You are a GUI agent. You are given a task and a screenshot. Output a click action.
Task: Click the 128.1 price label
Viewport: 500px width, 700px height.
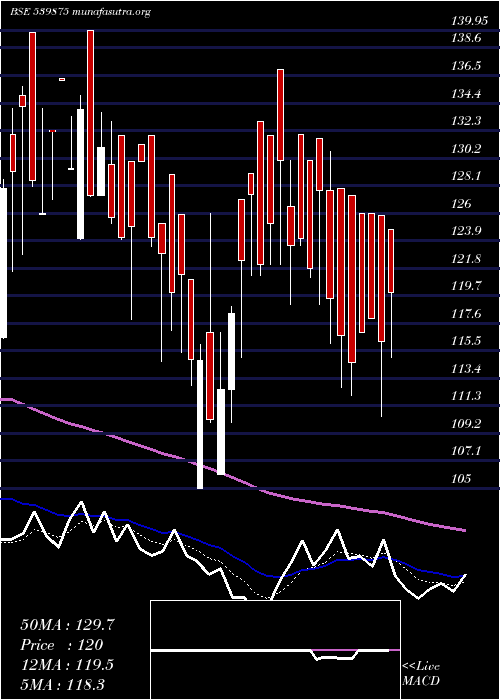click(467, 176)
